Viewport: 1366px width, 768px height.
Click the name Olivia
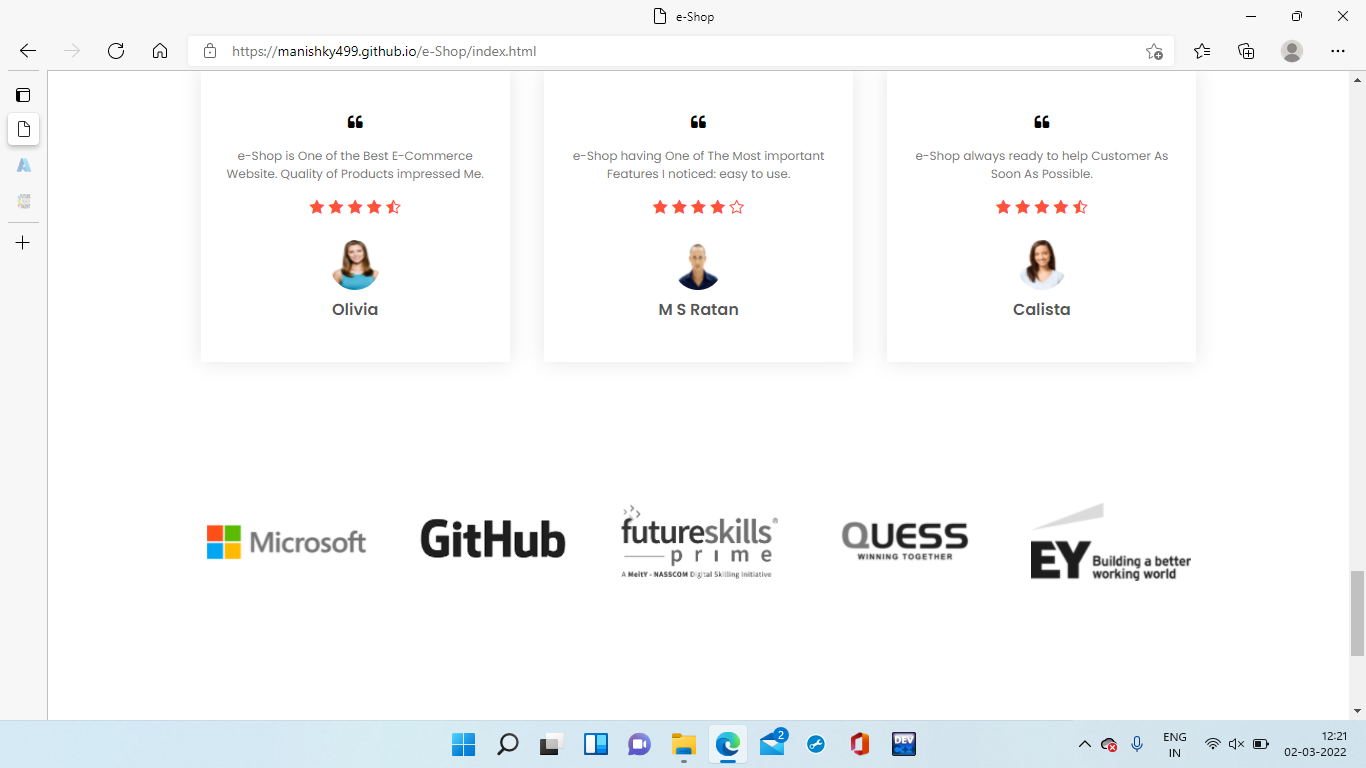click(355, 310)
